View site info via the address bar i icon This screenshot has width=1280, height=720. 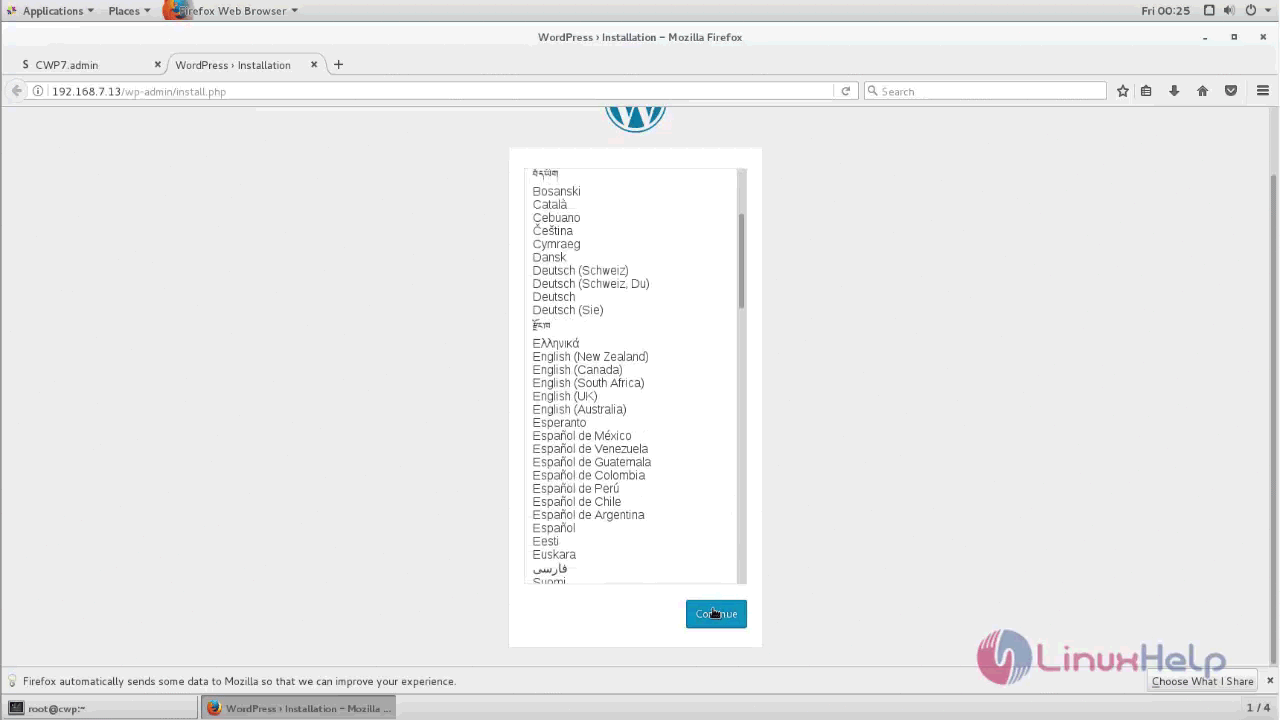[38, 91]
